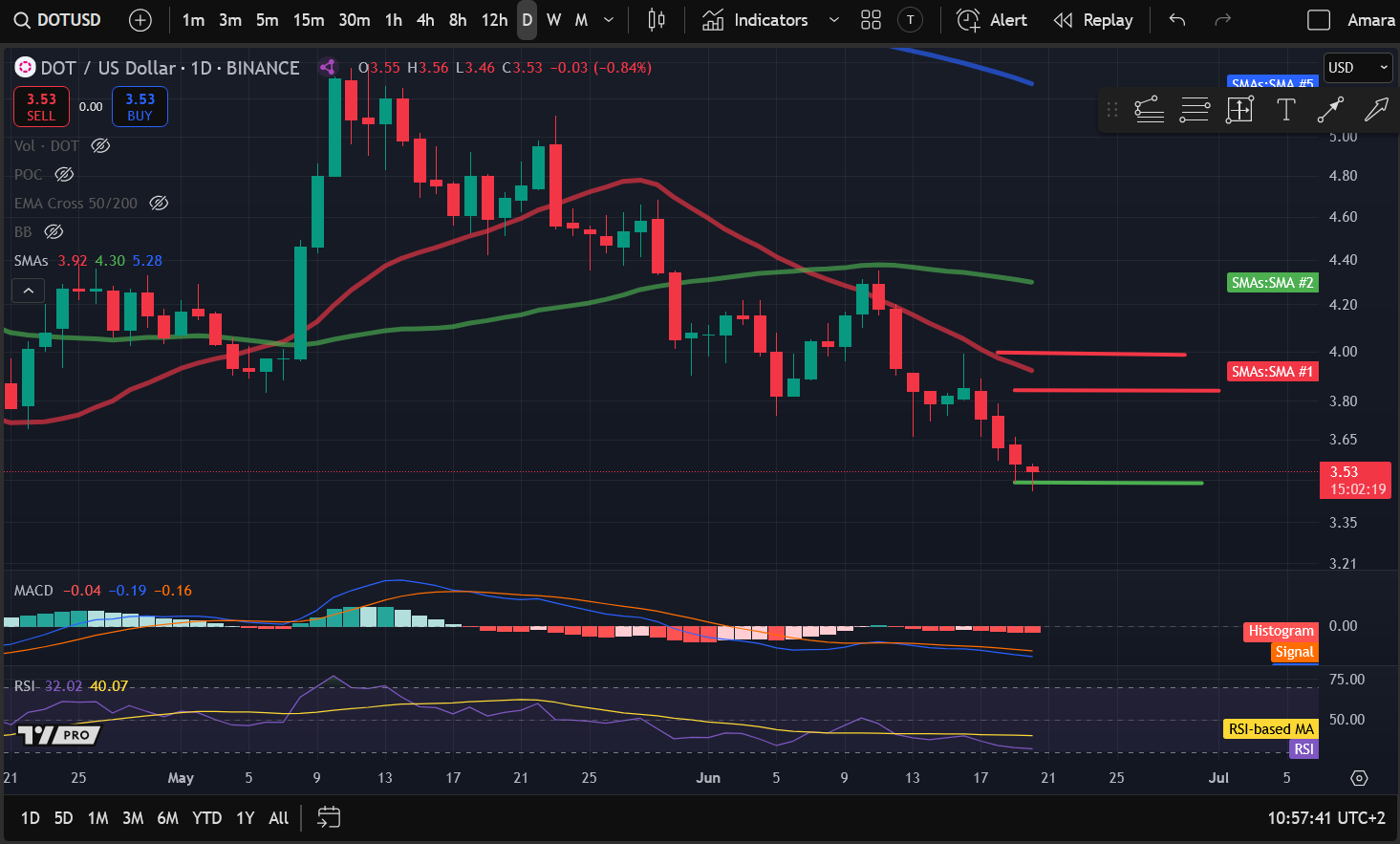Expand the timeframe list chevron
1400x844 pixels.
[x=609, y=20]
